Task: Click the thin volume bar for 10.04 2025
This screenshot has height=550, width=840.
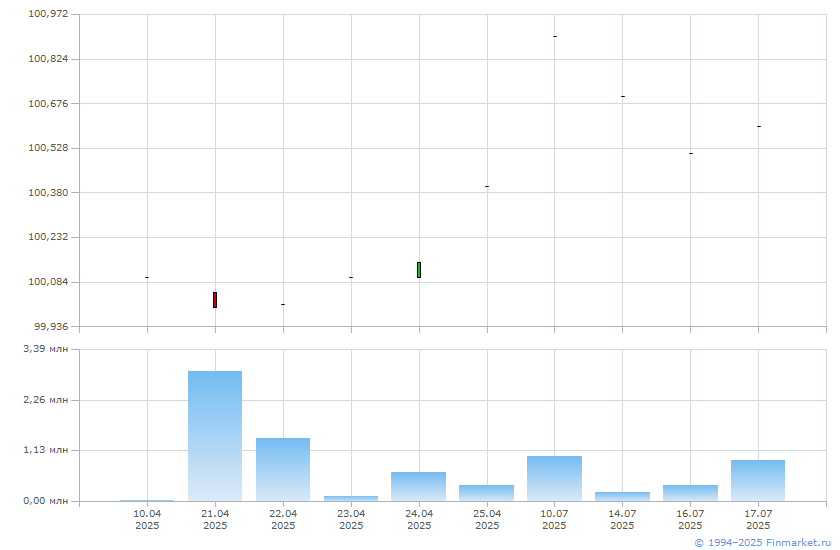Action: point(147,501)
